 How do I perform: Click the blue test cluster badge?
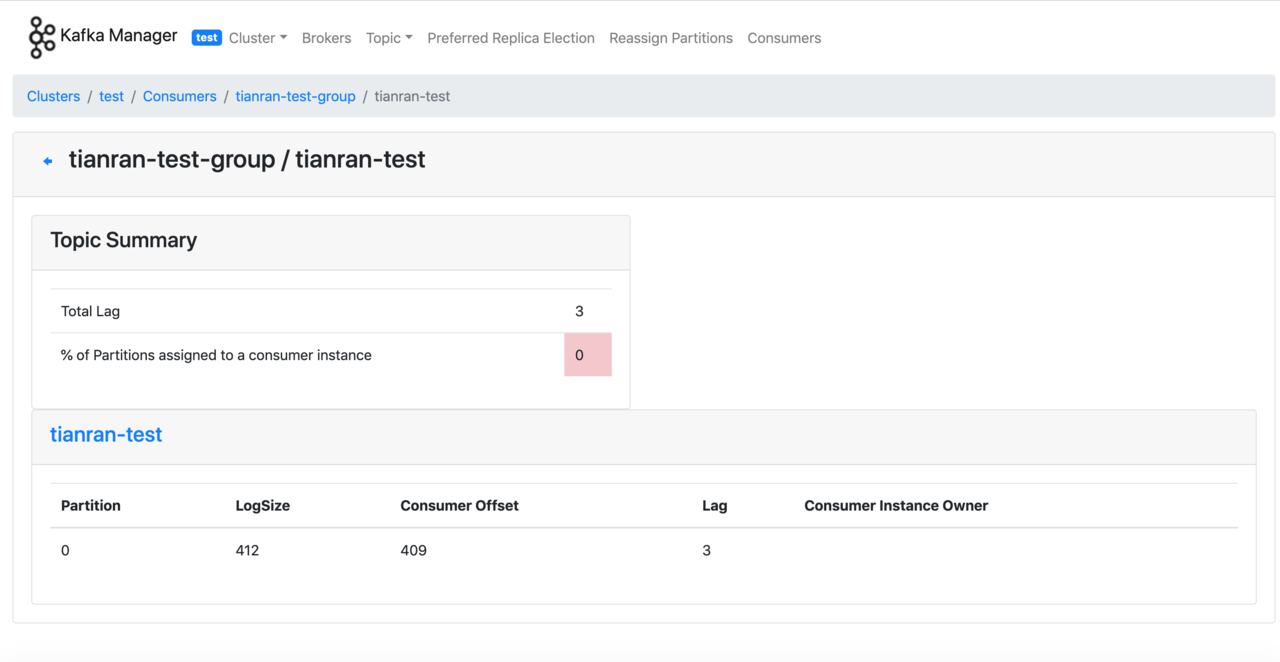[206, 38]
